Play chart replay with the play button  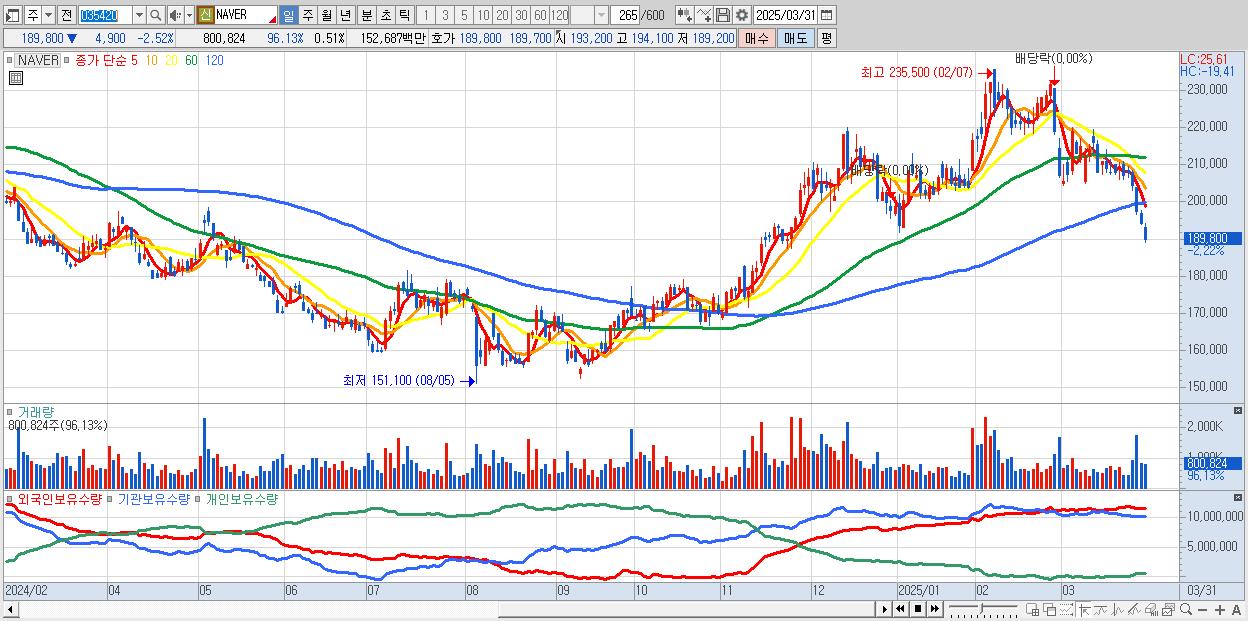884,609
